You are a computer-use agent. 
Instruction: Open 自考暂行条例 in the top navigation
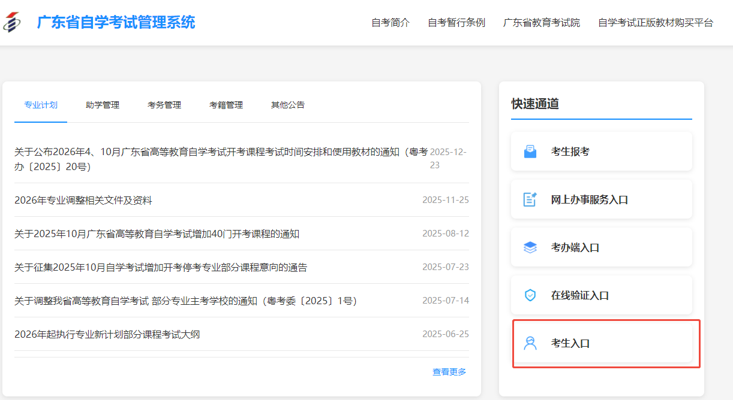click(456, 22)
